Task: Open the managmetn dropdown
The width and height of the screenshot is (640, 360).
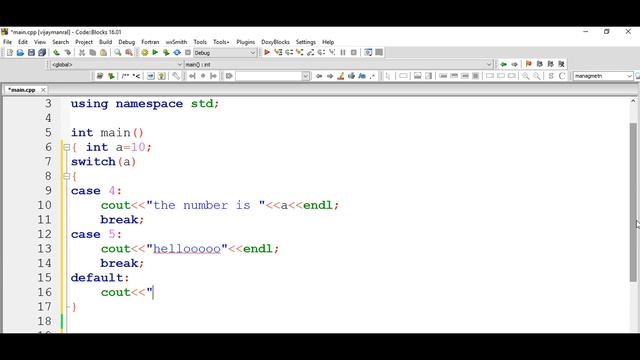Action: click(x=603, y=76)
